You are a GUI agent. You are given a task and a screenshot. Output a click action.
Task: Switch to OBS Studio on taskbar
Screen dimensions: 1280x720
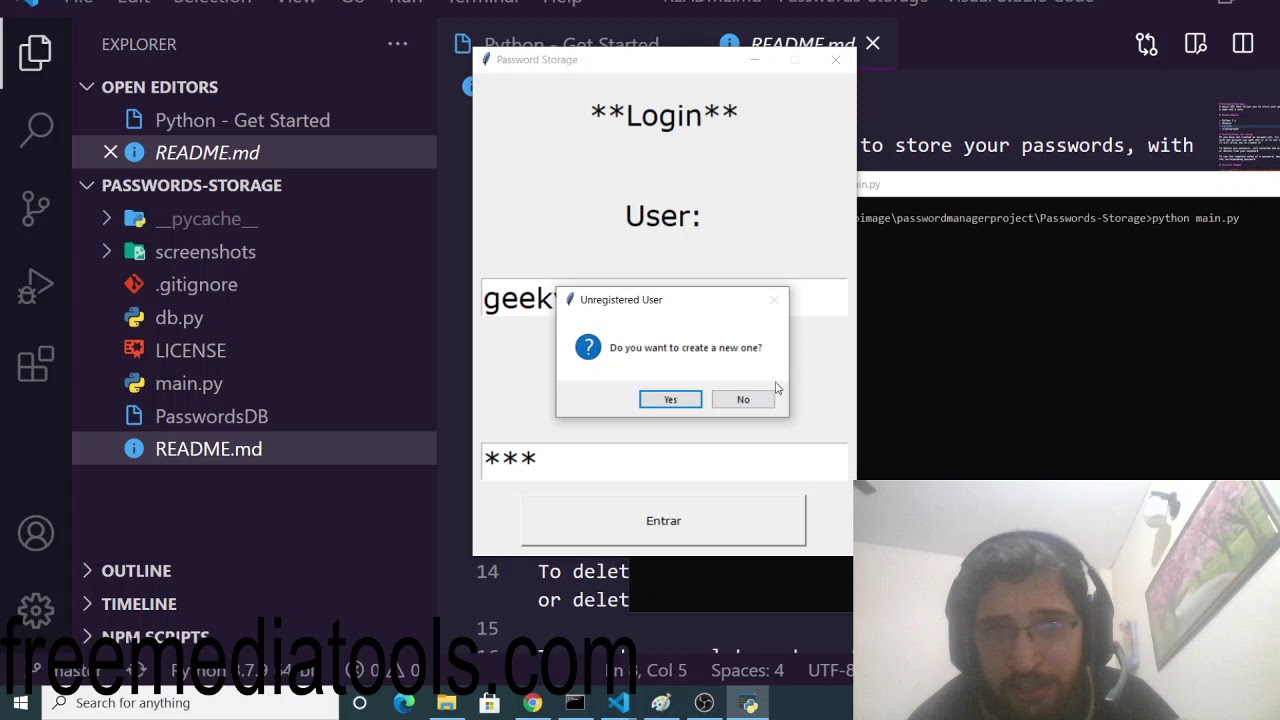[705, 703]
